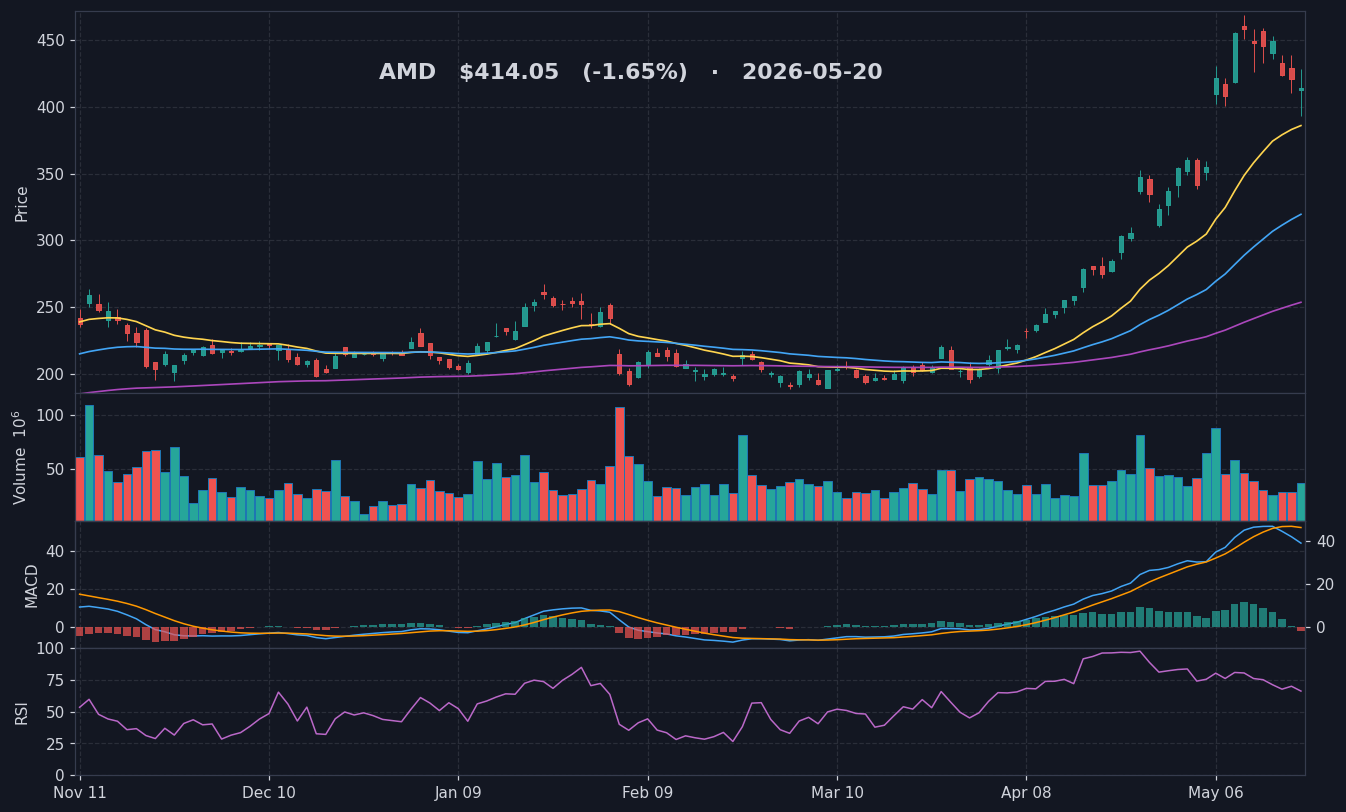1346x812 pixels.
Task: Click the 350 price tick label
Action: point(51,174)
